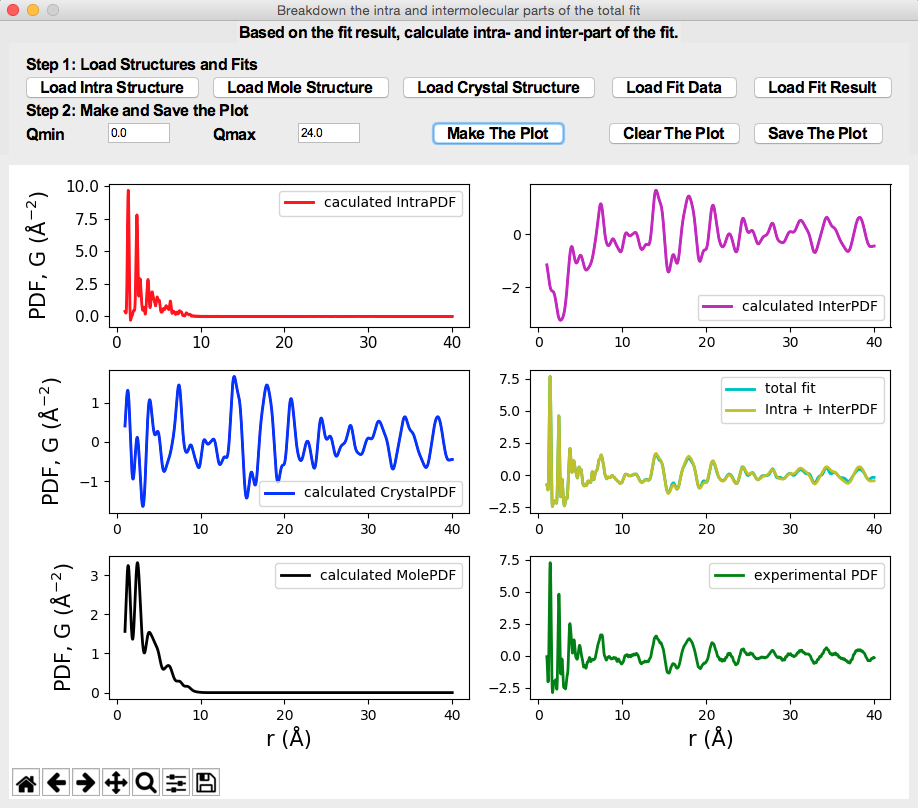Click the Qmax input field
The image size is (918, 808).
click(328, 133)
